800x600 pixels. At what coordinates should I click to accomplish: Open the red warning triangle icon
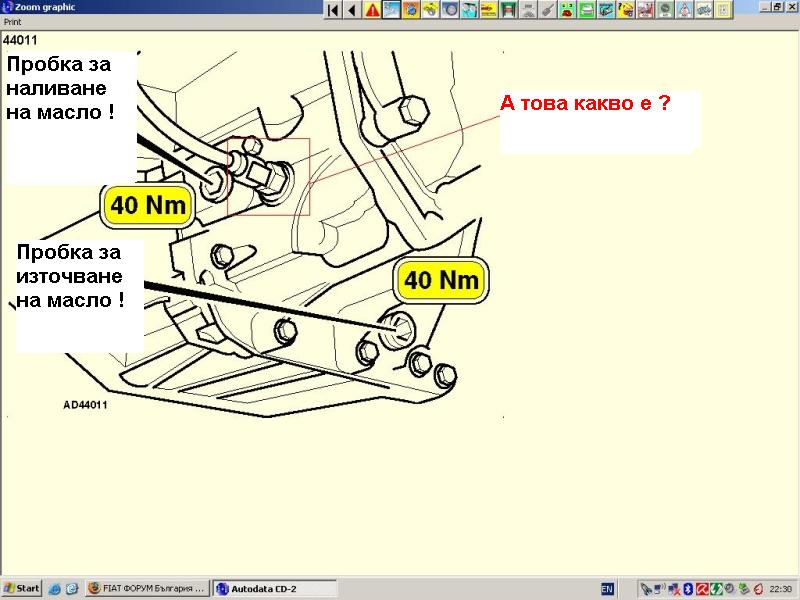(x=372, y=10)
